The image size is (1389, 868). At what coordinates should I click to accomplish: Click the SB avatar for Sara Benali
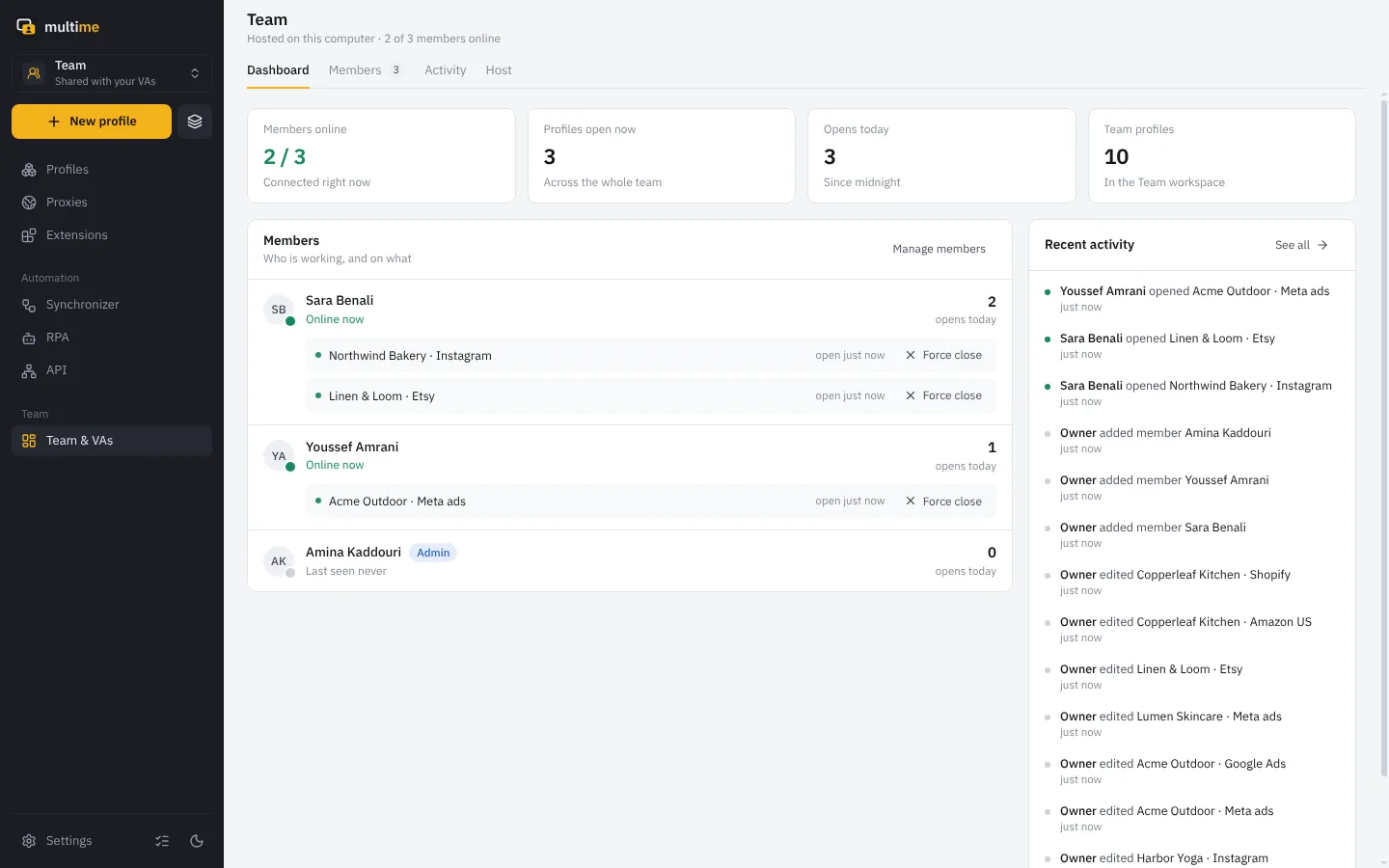pos(279,310)
